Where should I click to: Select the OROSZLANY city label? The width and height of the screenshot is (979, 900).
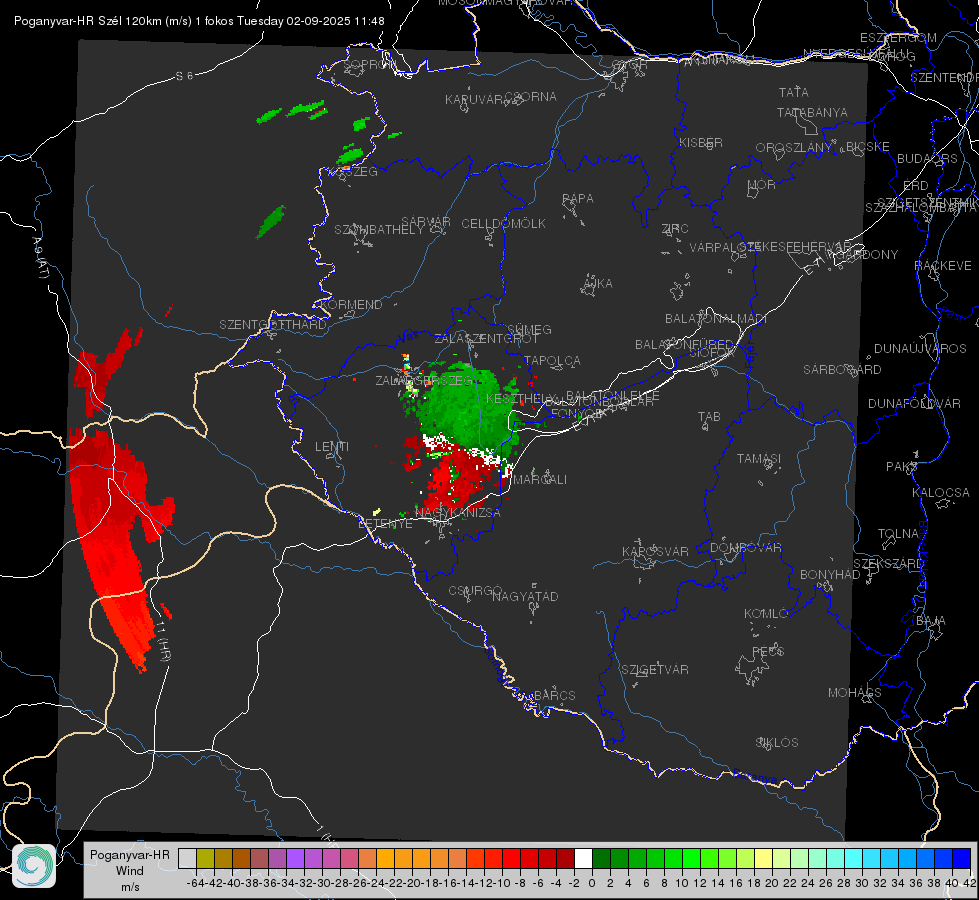click(x=794, y=148)
